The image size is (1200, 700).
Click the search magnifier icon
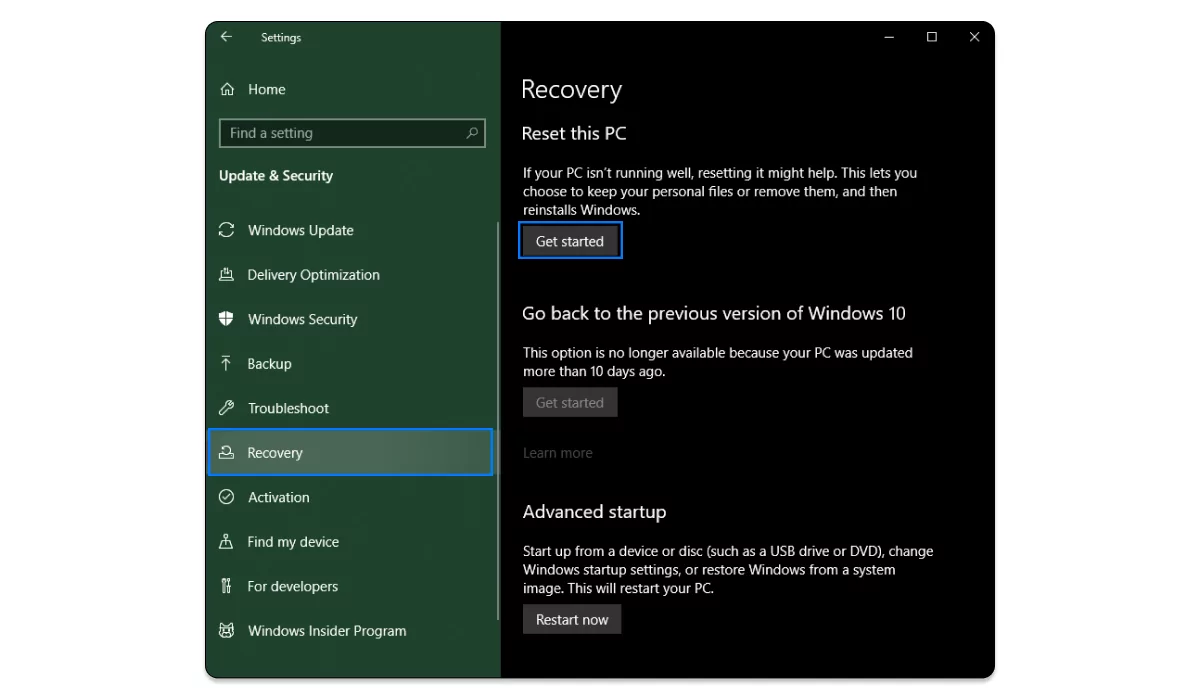tap(472, 133)
